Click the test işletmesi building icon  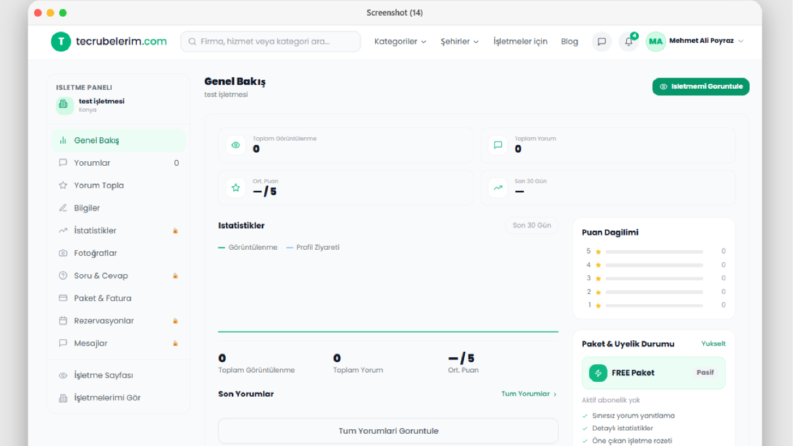click(64, 105)
